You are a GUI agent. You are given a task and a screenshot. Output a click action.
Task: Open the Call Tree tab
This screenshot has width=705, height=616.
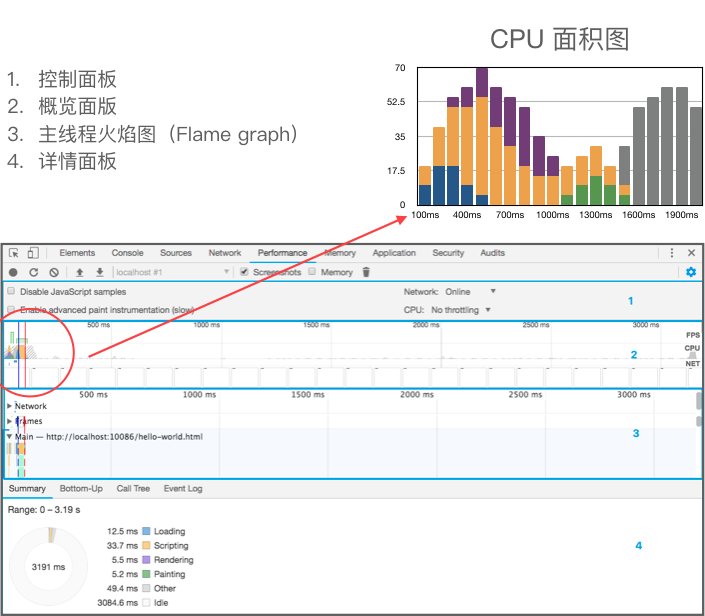133,488
